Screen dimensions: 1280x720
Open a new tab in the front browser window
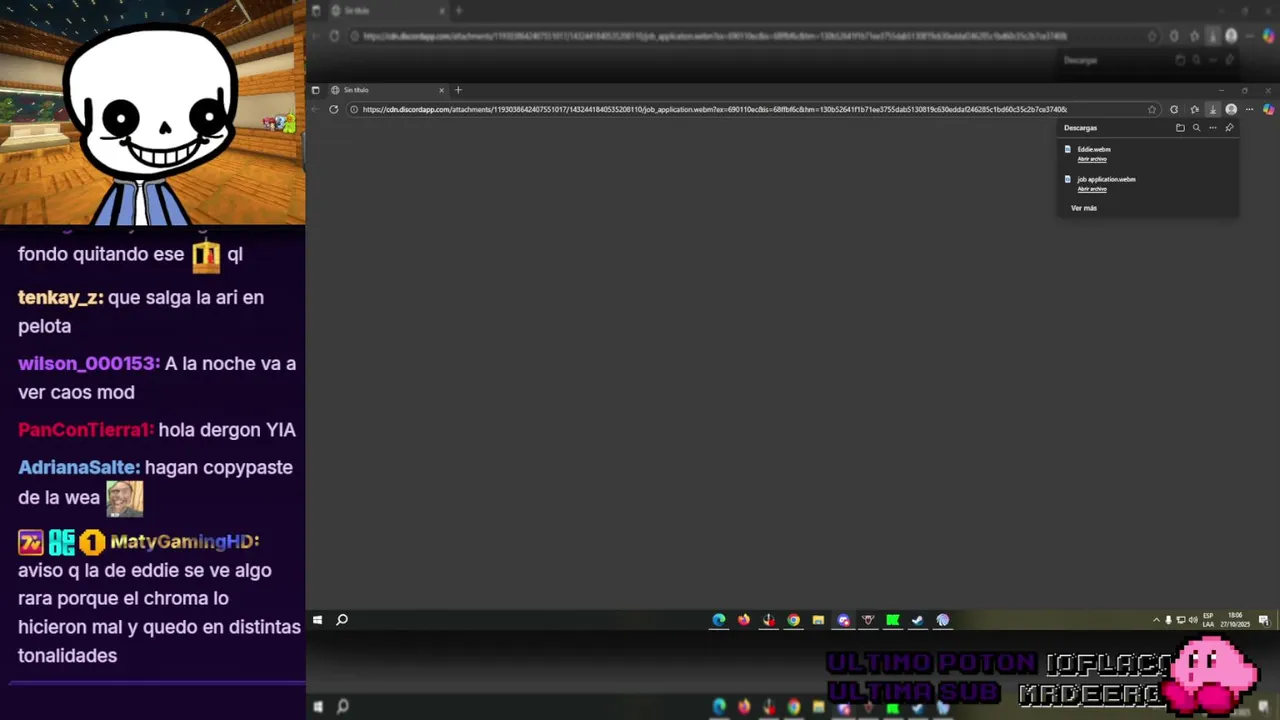click(x=458, y=90)
